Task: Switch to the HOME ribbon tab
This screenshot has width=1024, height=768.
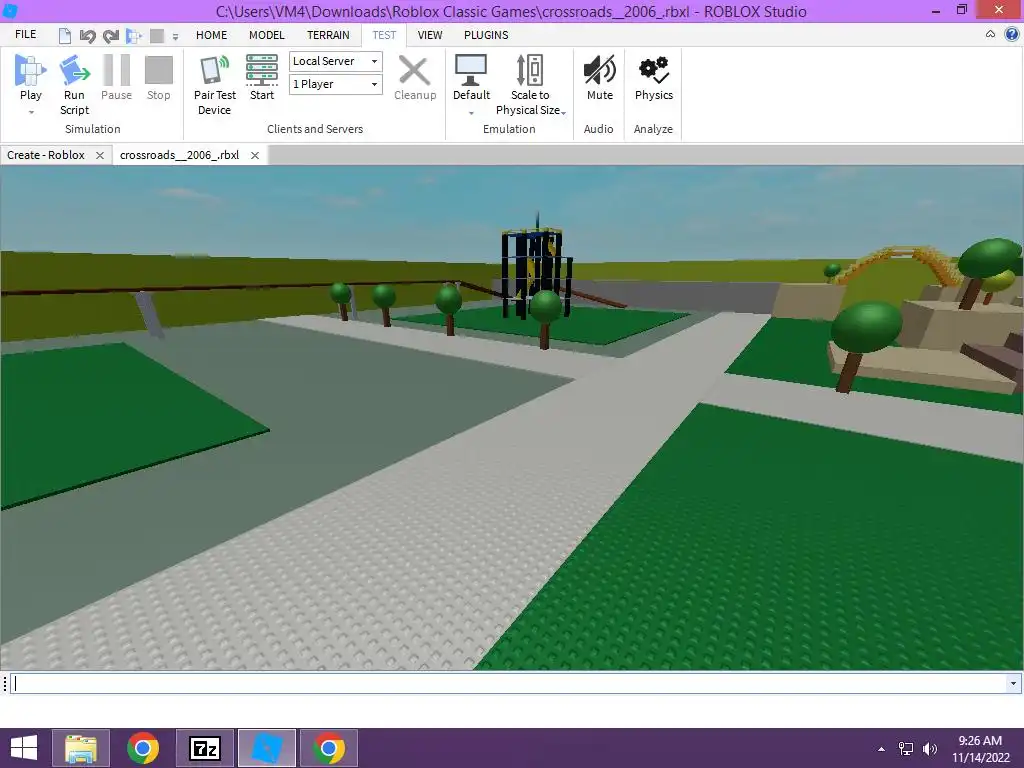Action: pos(212,35)
